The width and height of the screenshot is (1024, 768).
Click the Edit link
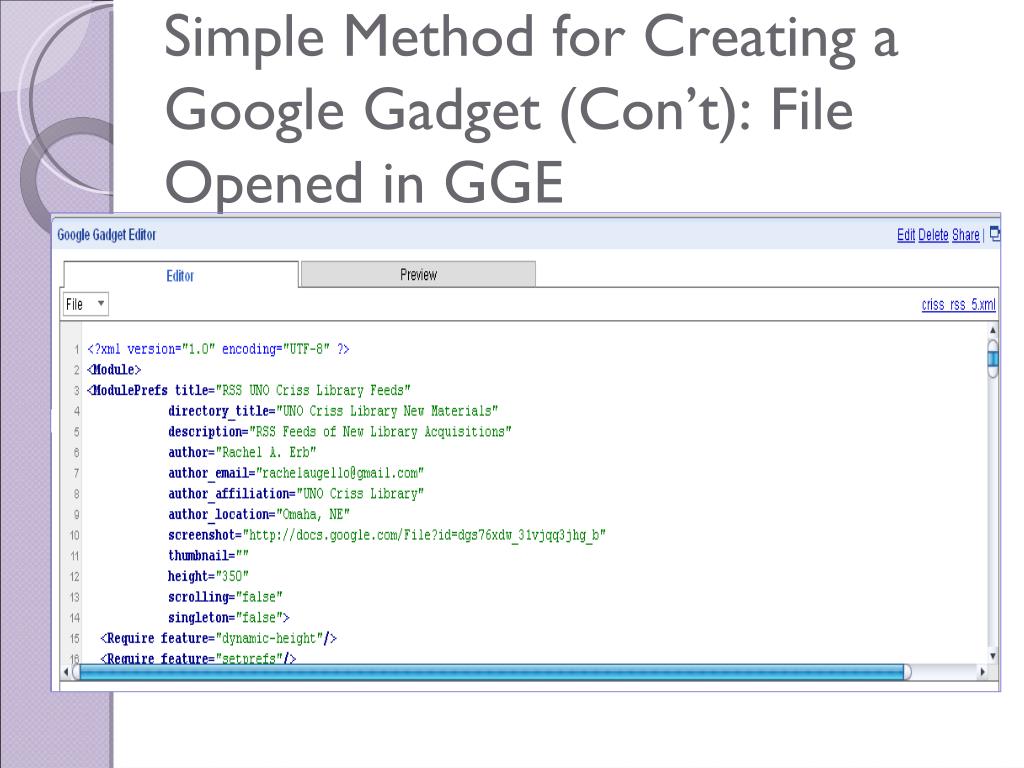point(906,235)
